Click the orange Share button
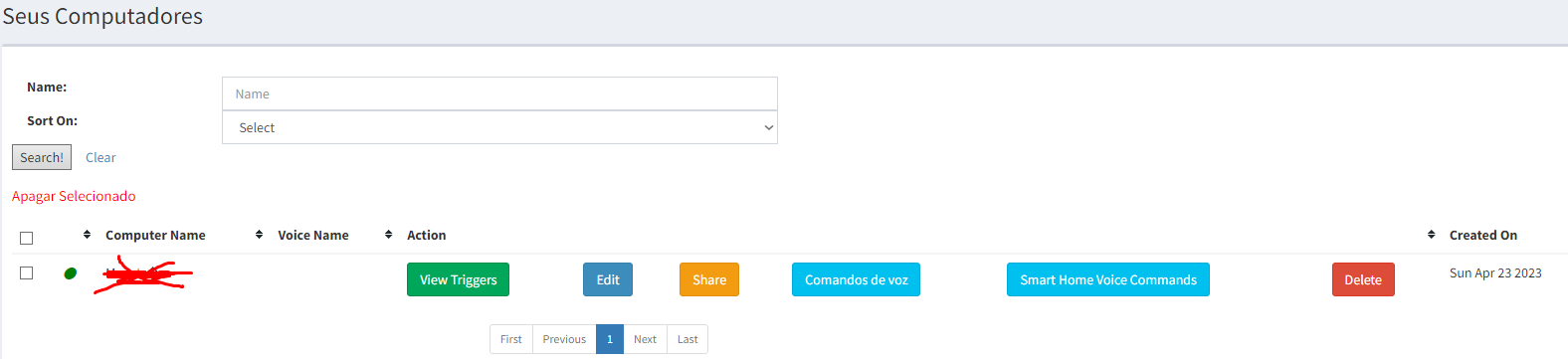The image size is (1568, 359). point(709,279)
